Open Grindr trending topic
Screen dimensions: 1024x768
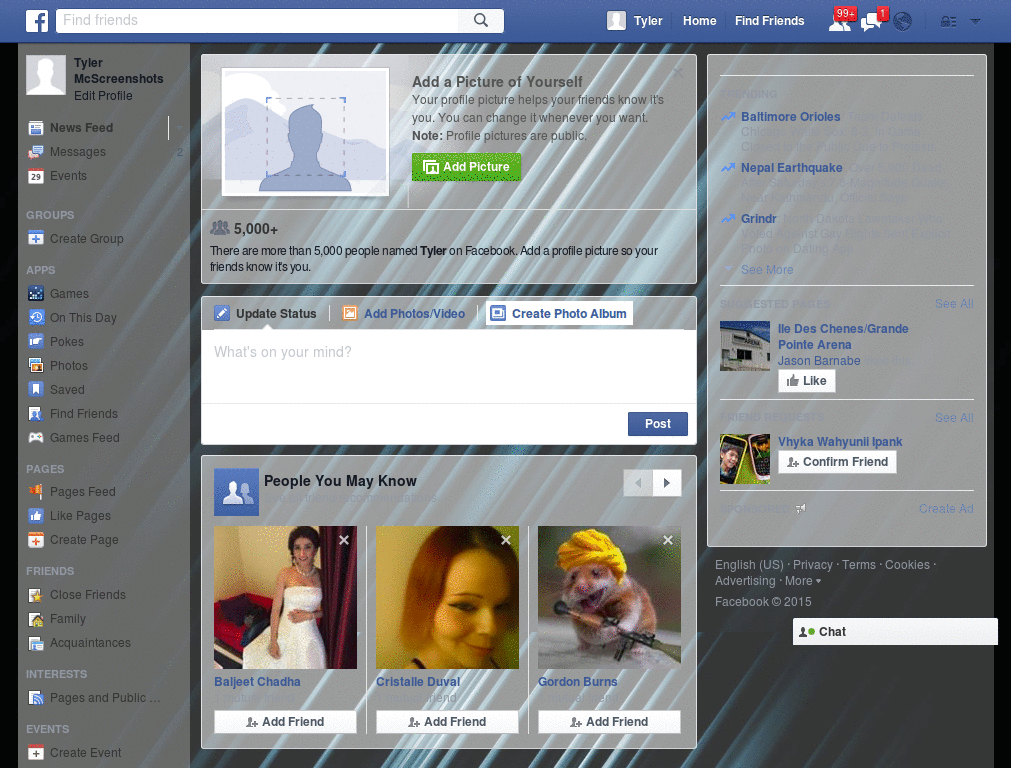pos(759,218)
